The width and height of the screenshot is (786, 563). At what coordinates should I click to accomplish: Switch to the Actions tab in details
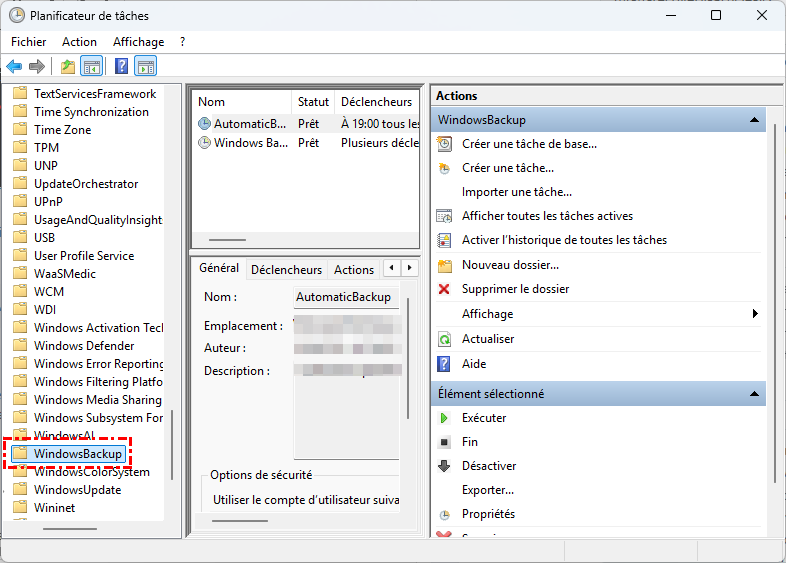point(354,270)
